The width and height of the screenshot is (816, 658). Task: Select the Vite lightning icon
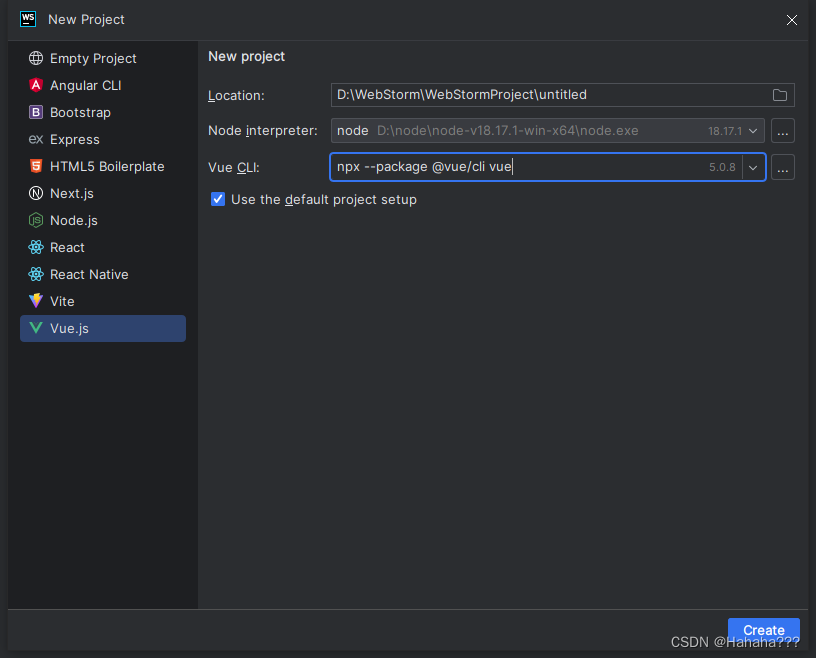tap(36, 301)
